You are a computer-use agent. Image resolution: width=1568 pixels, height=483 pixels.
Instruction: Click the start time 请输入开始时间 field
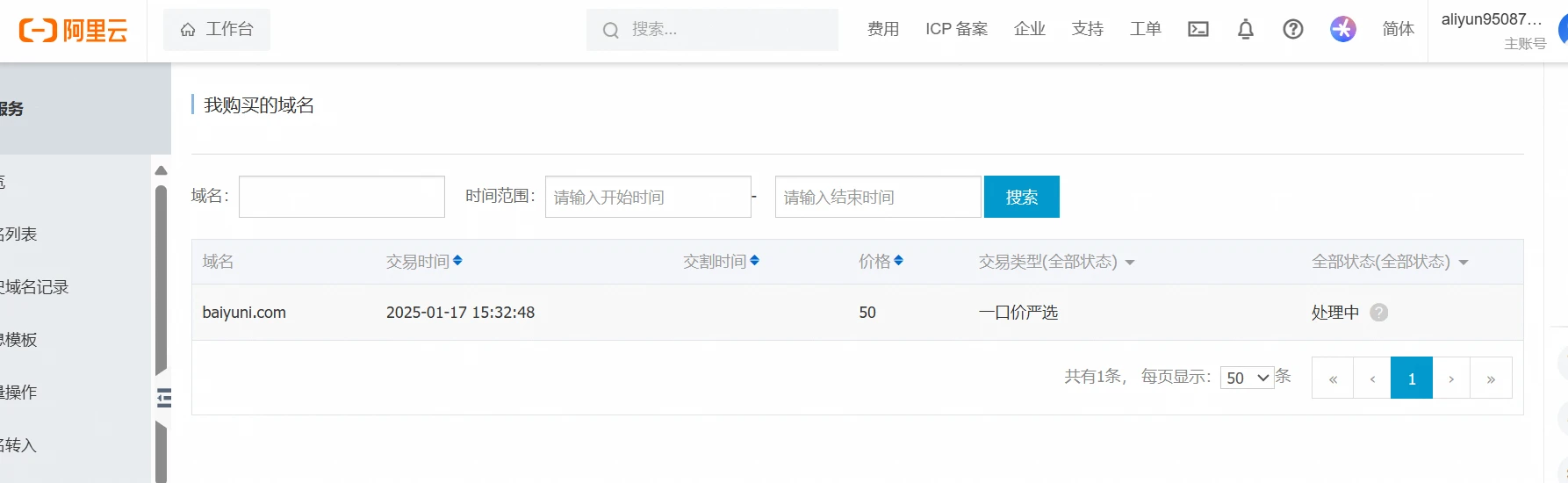[647, 197]
